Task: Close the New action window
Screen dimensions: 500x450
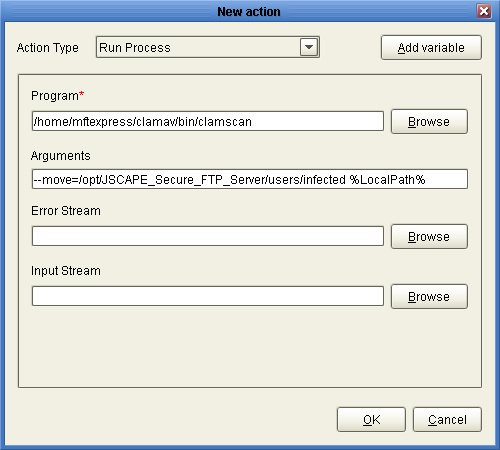Action: point(484,11)
